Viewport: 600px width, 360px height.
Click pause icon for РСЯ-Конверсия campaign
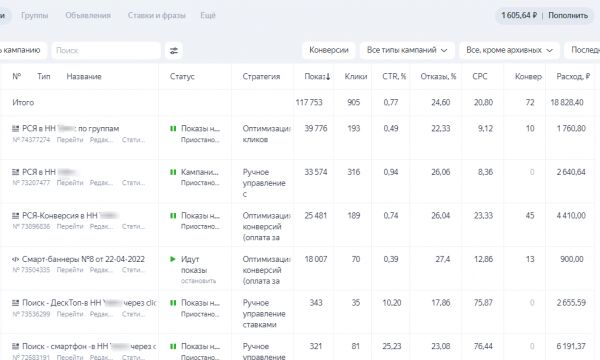coord(173,216)
